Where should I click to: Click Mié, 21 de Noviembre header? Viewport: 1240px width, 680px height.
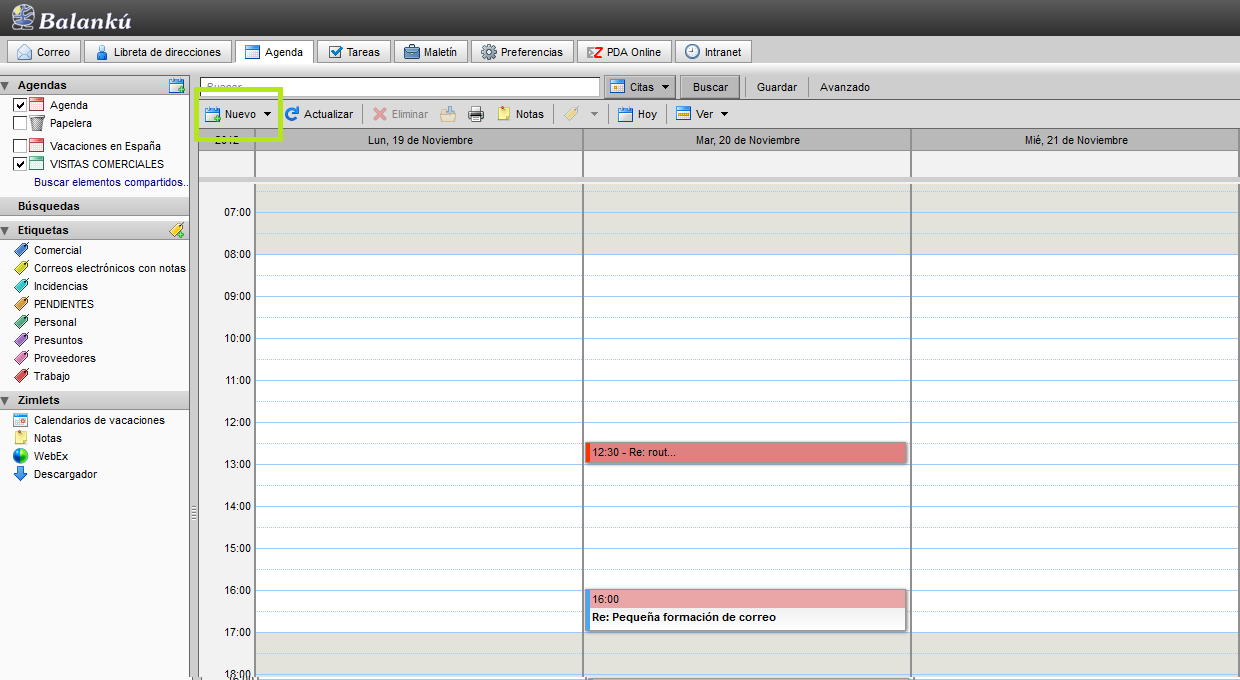pyautogui.click(x=1076, y=140)
